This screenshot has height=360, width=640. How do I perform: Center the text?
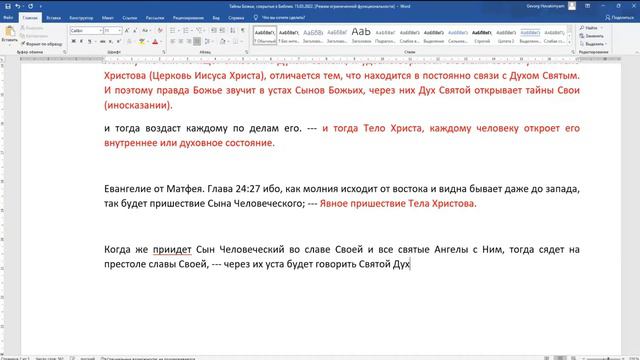pyautogui.click(x=181, y=41)
